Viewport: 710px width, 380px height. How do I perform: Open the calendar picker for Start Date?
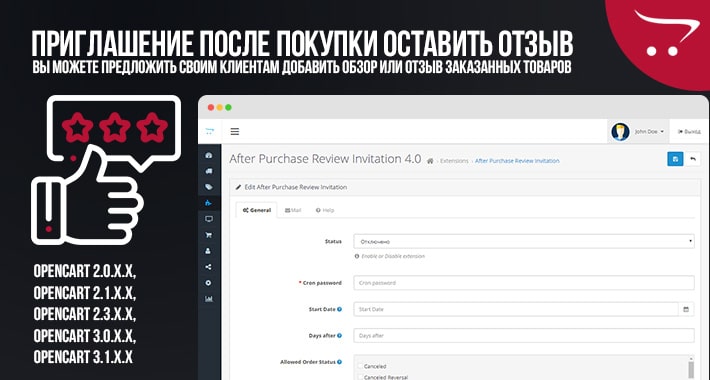tap(686, 309)
